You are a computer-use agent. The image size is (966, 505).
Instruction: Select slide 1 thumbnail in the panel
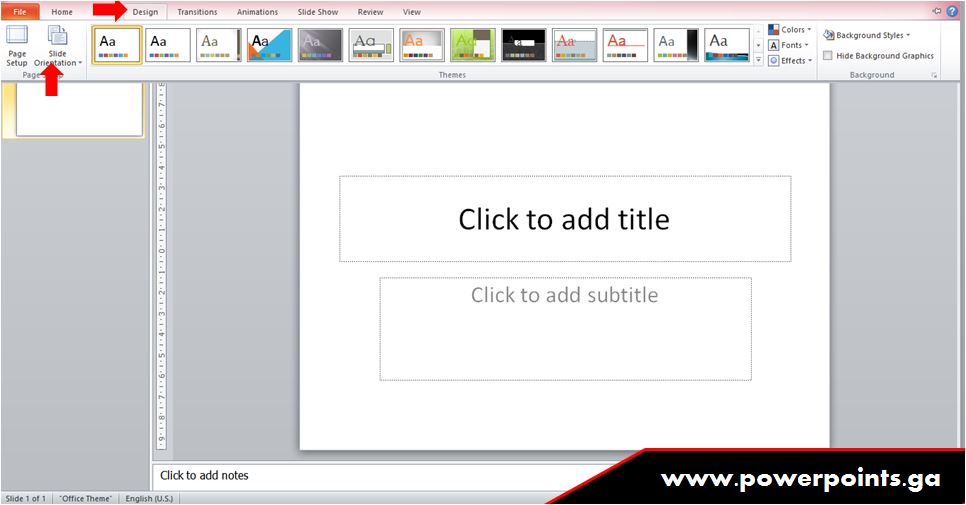pos(79,110)
